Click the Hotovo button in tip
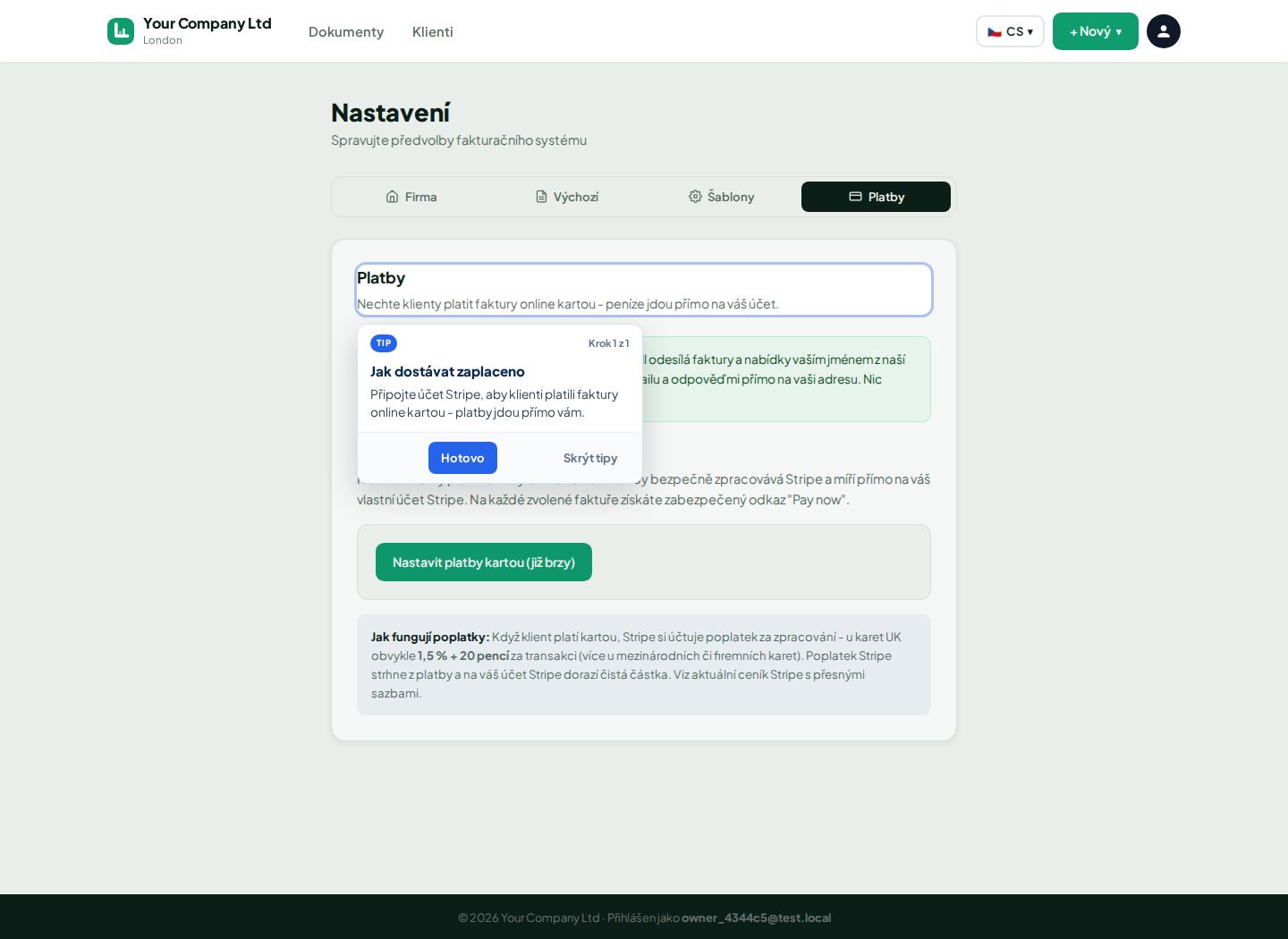Image resolution: width=1288 pixels, height=939 pixels. tap(462, 458)
